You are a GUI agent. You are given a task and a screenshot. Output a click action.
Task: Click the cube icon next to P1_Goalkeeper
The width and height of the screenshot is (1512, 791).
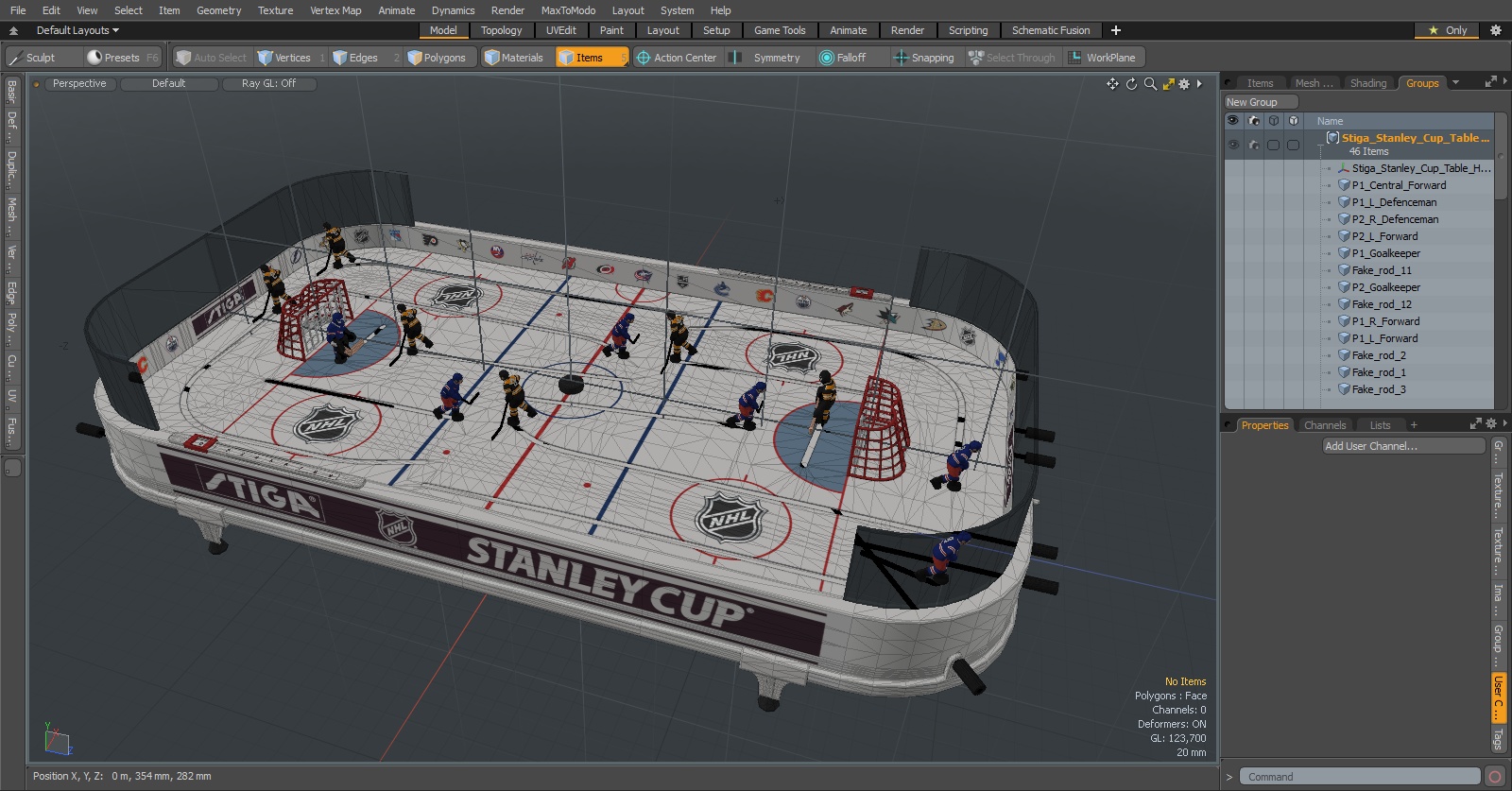point(1344,253)
